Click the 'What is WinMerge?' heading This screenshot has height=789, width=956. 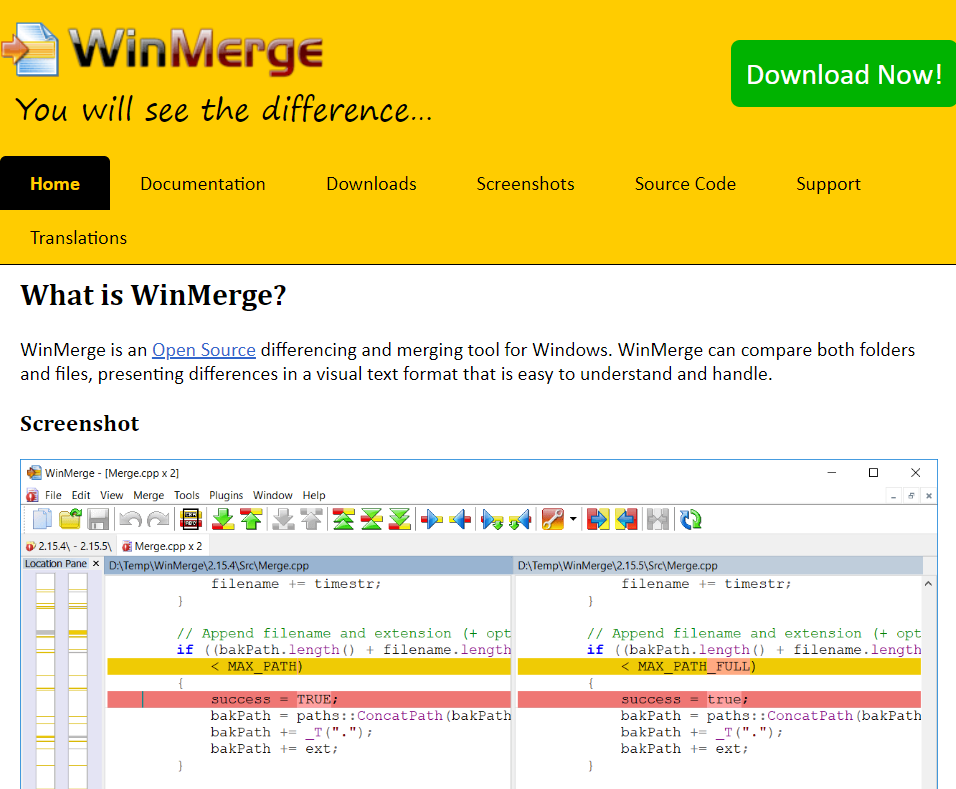[x=153, y=295]
